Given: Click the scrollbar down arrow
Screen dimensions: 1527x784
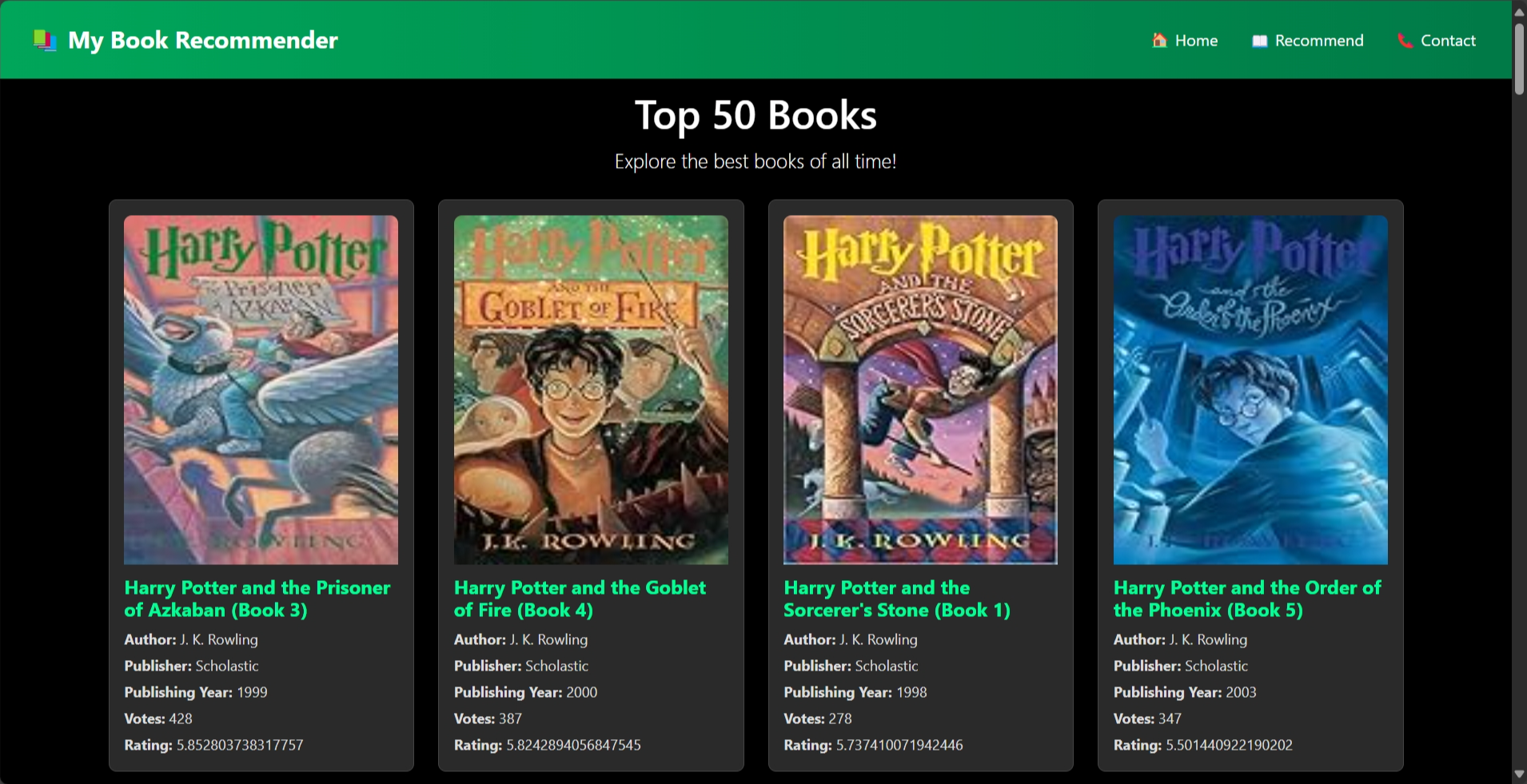Looking at the screenshot, I should point(1519,774).
